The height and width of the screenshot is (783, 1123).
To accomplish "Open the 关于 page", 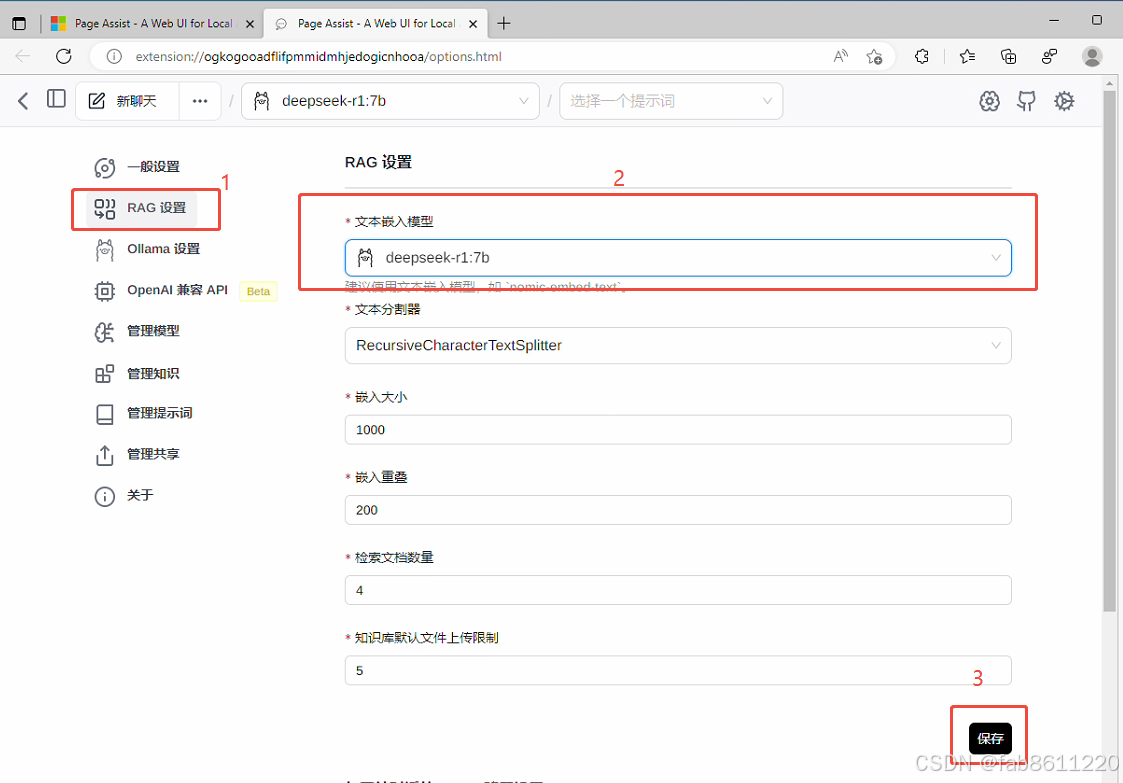I will [140, 495].
